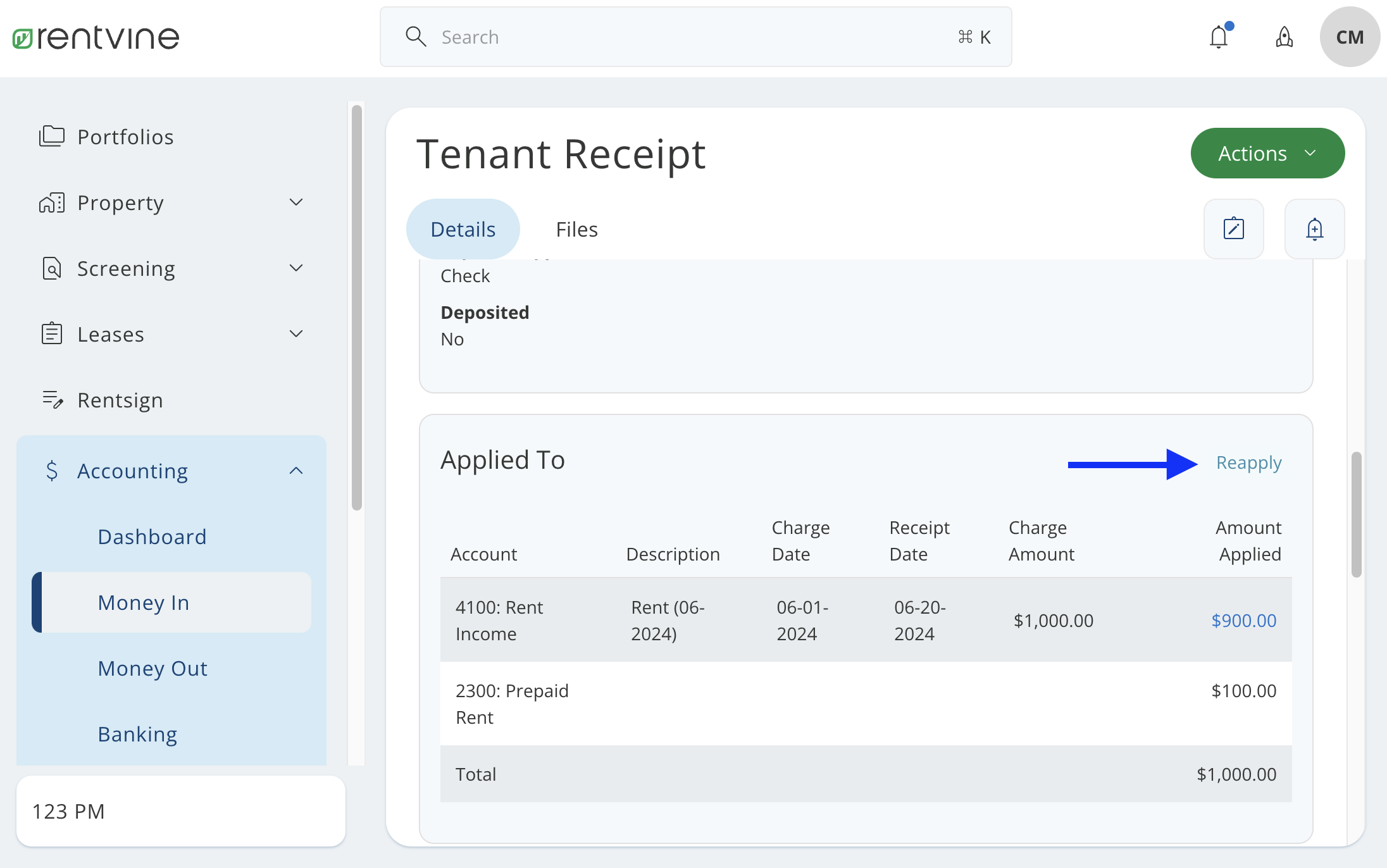1387x868 pixels.
Task: Click the Leases clipboard icon
Action: 52,333
